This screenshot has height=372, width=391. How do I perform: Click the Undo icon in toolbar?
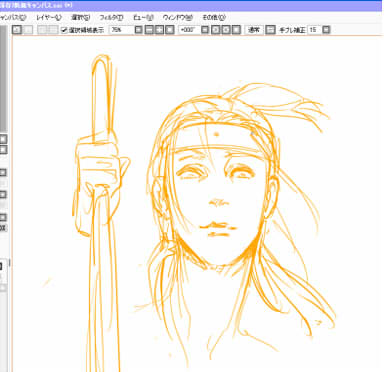coord(17,30)
